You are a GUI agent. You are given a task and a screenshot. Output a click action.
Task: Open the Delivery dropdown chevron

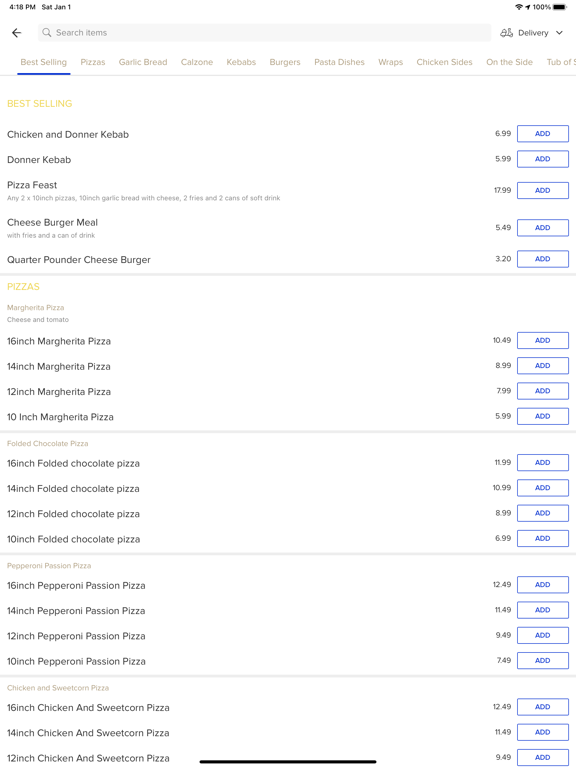pos(559,33)
